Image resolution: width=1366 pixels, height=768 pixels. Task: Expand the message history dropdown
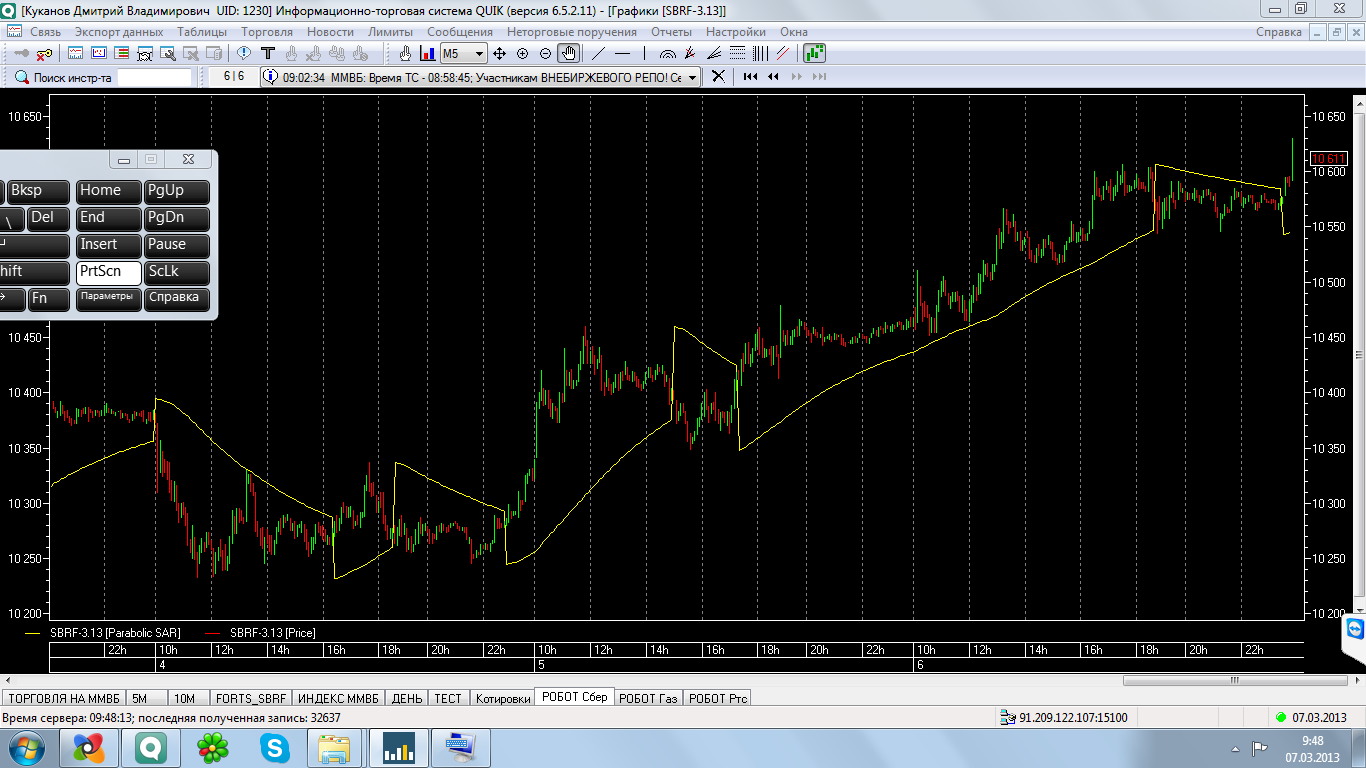(693, 77)
